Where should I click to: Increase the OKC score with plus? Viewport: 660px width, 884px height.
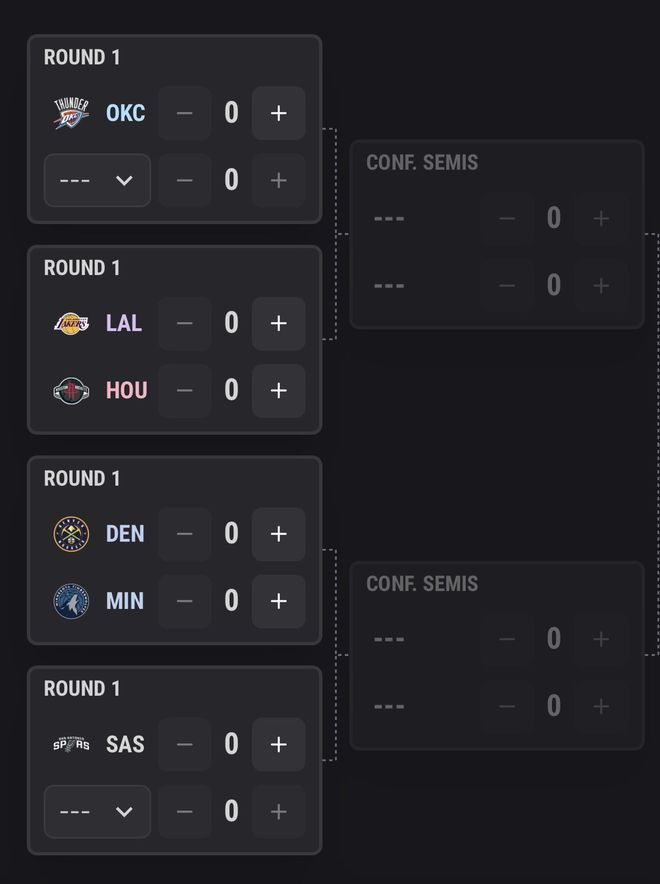point(278,112)
